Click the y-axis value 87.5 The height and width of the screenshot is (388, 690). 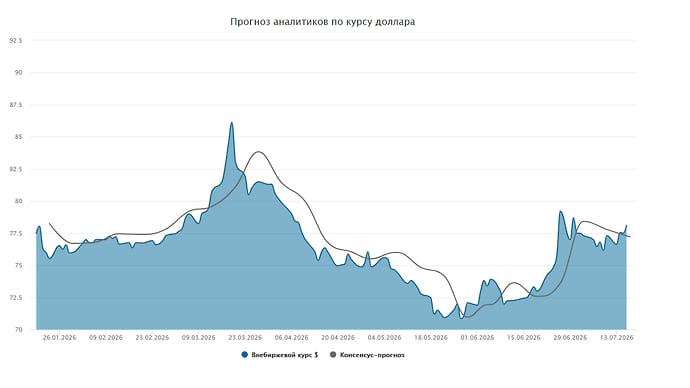tap(16, 105)
